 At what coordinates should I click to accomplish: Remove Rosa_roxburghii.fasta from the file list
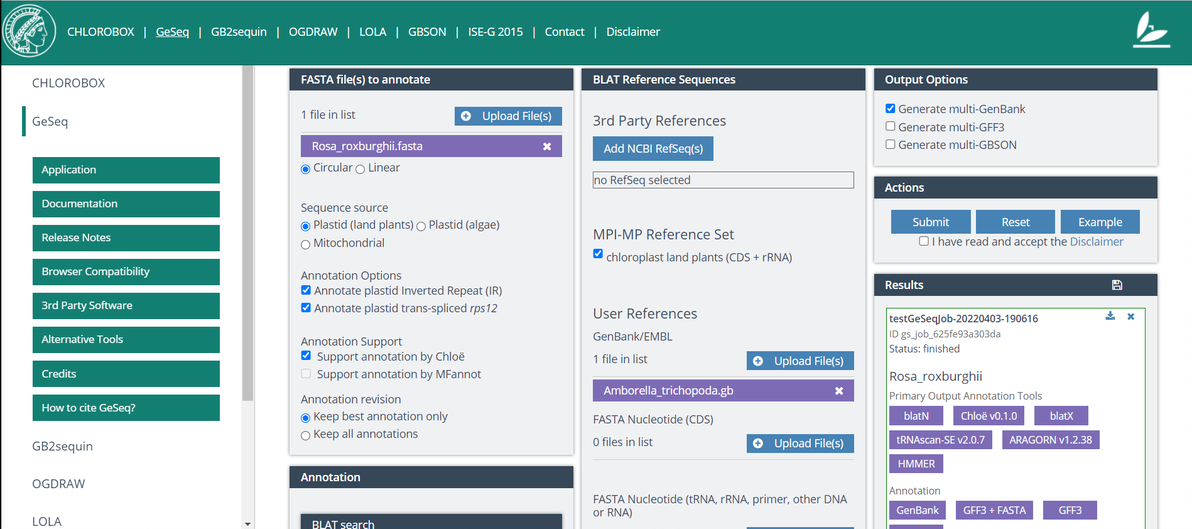547,146
